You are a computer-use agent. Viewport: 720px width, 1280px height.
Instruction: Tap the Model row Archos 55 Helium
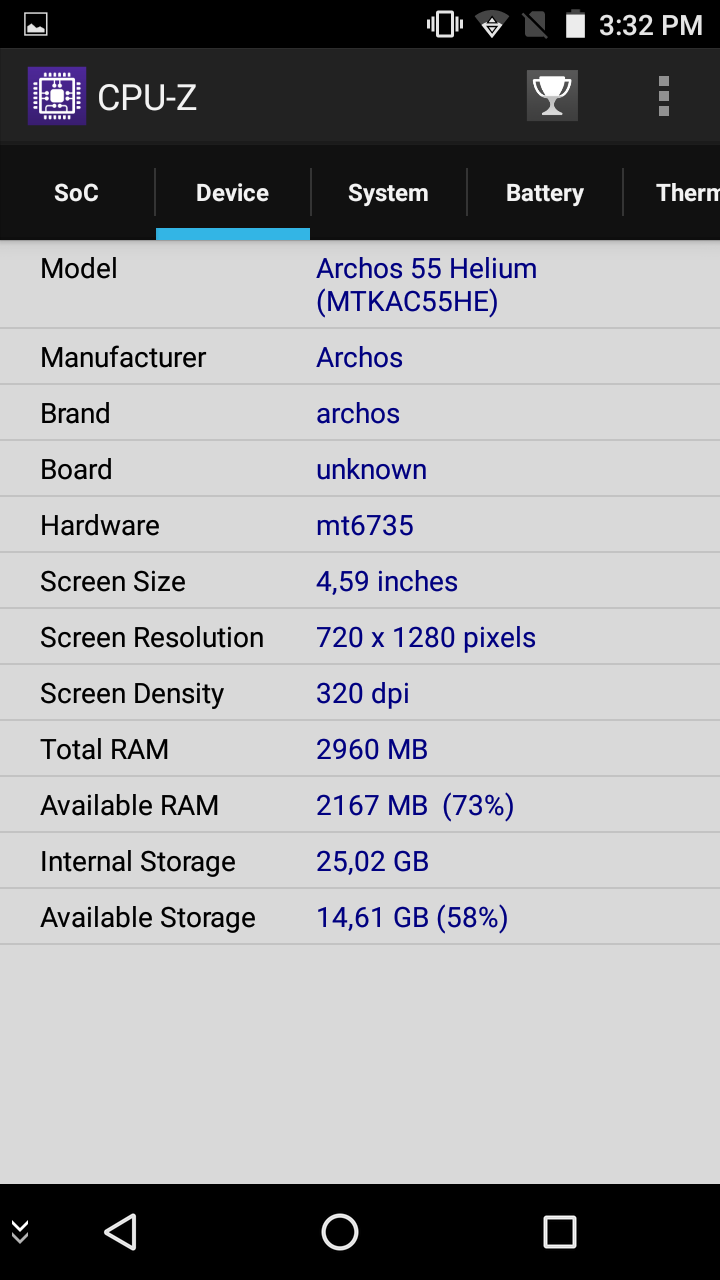click(x=360, y=285)
